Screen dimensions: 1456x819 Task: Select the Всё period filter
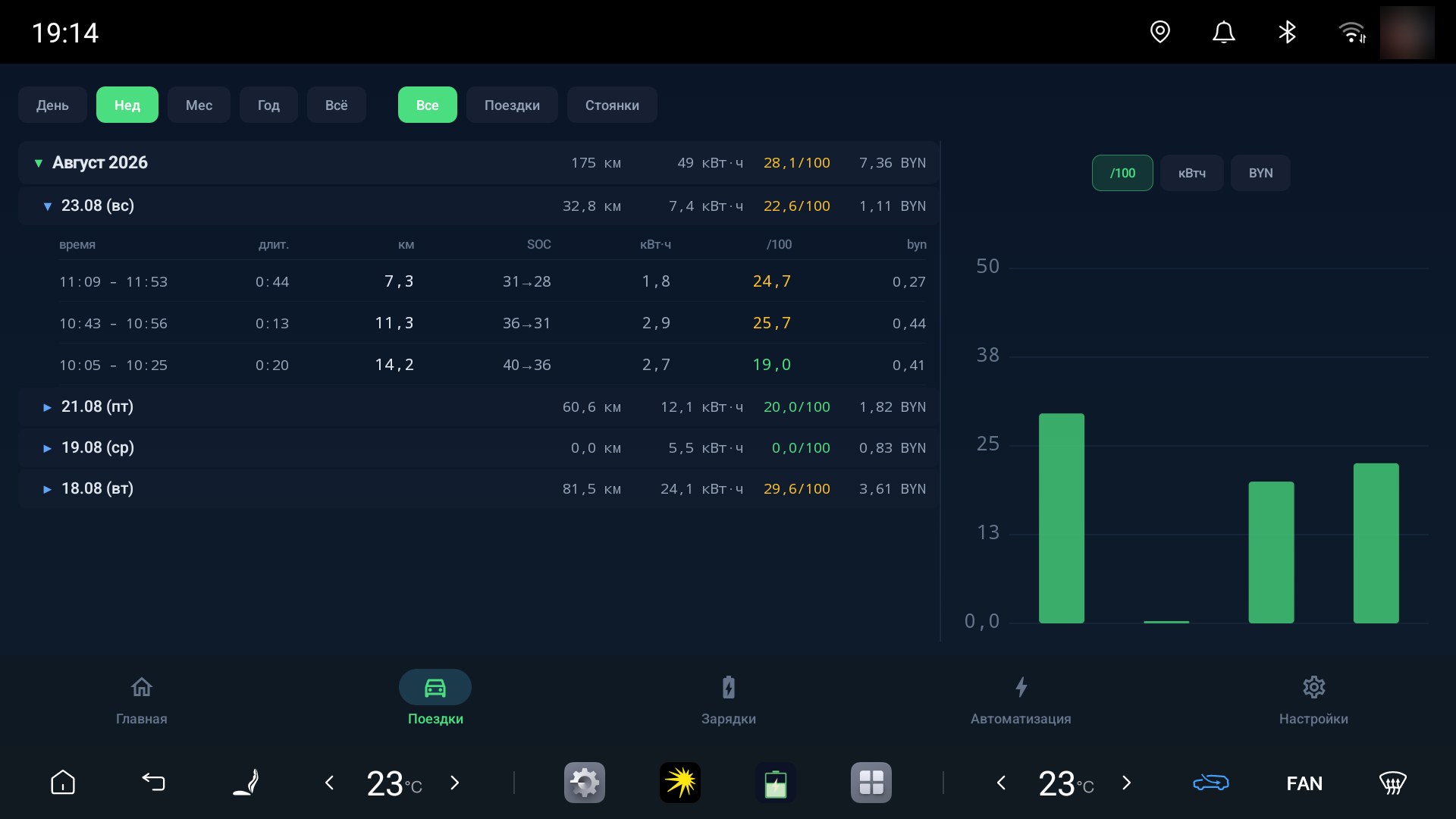coord(337,105)
